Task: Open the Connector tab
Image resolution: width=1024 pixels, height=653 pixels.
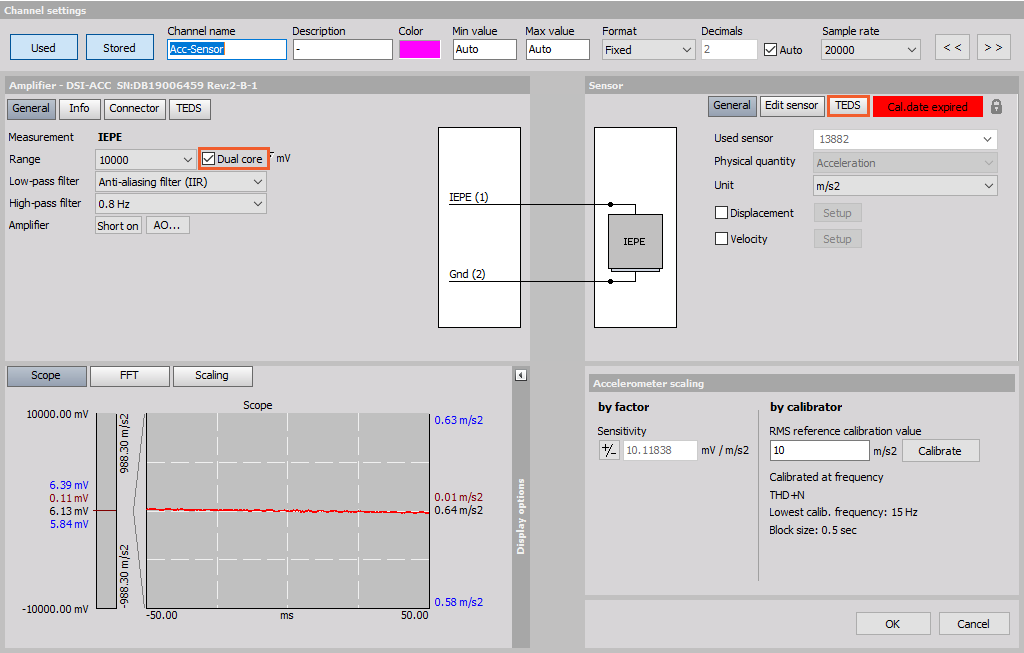Action: (134, 108)
